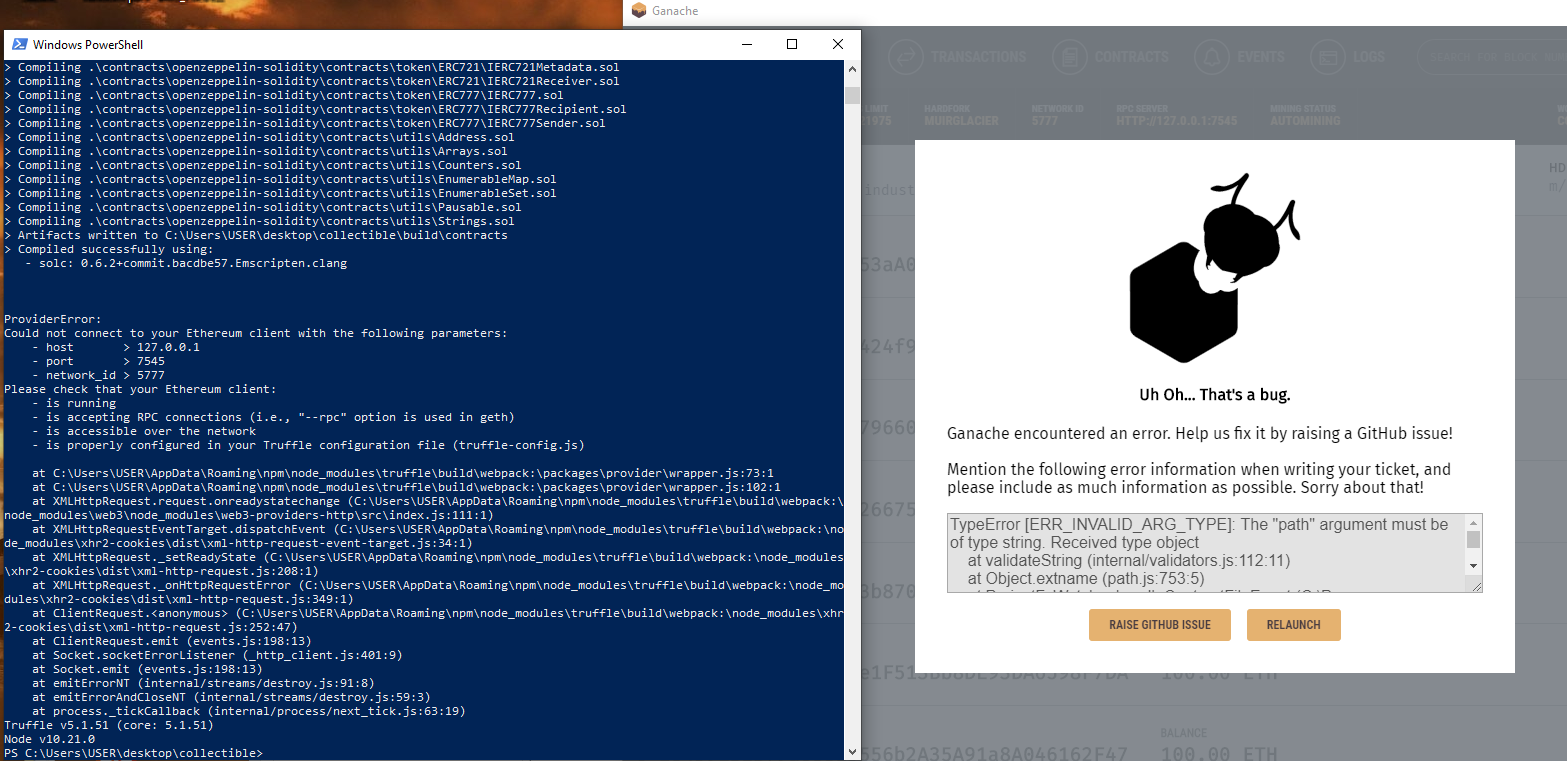Click the Ganache block search field
Image resolution: width=1567 pixels, height=761 pixels.
pos(1491,57)
